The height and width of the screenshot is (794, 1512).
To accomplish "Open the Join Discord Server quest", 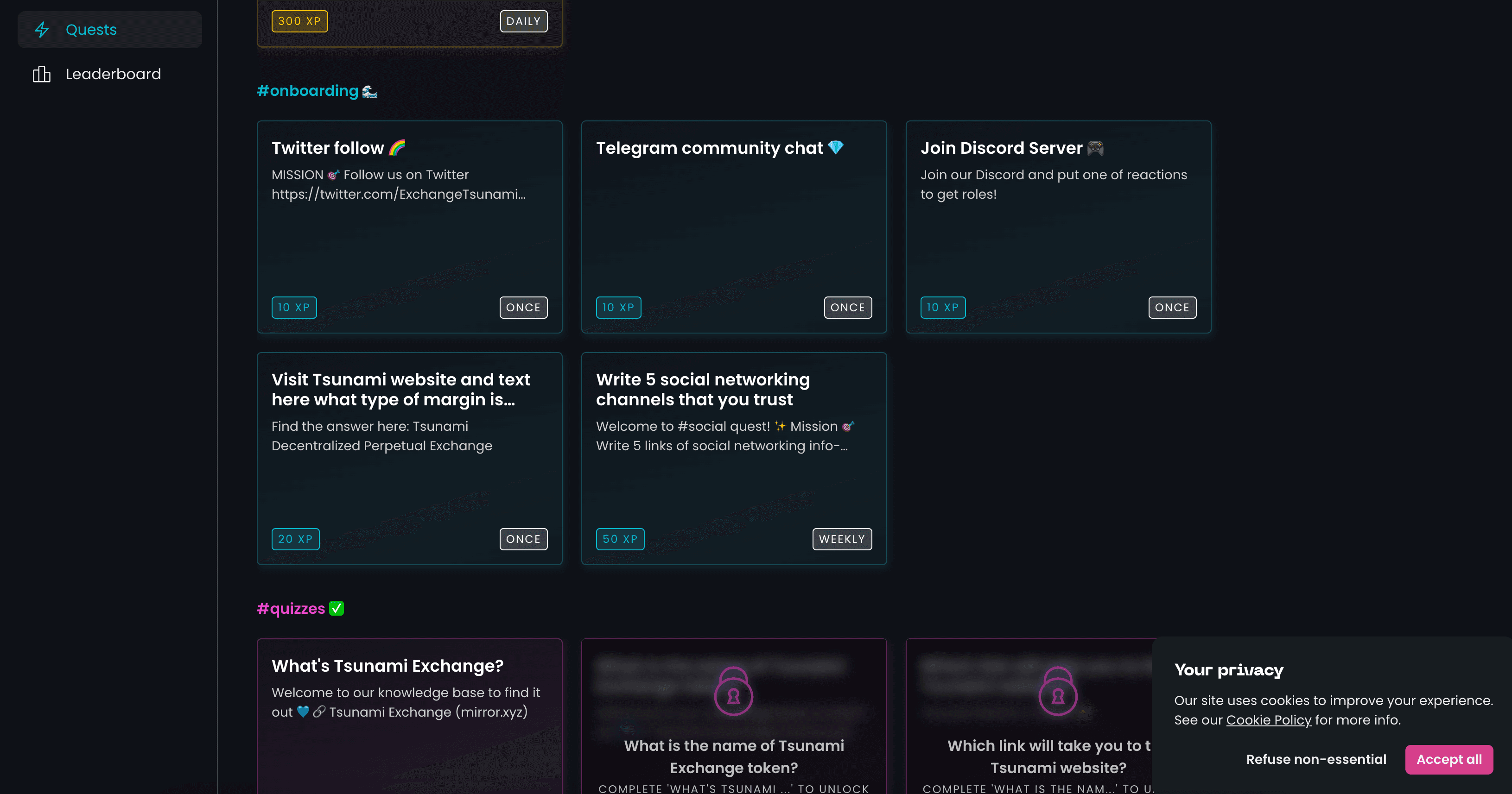I will pyautogui.click(x=1058, y=227).
